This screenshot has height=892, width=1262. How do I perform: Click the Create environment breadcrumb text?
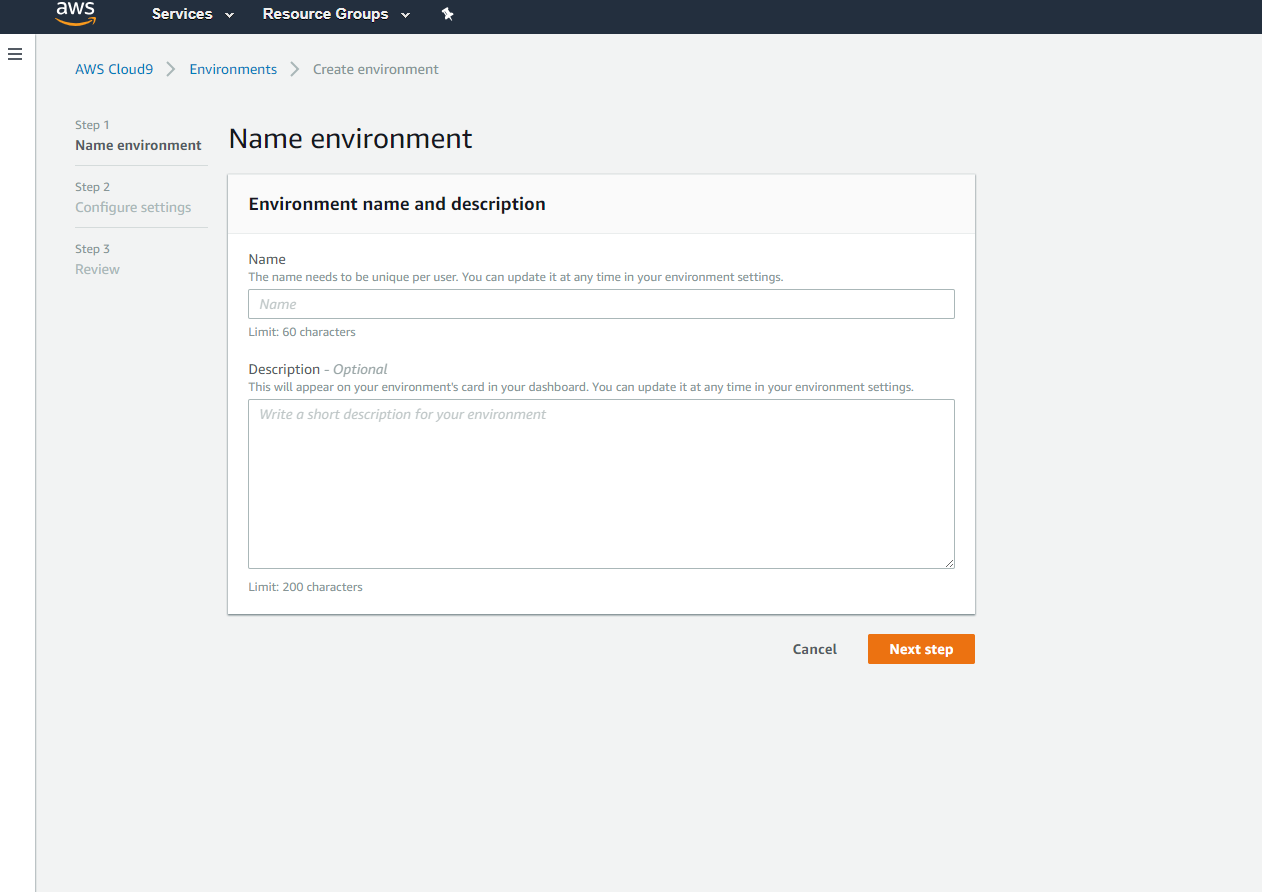point(375,69)
